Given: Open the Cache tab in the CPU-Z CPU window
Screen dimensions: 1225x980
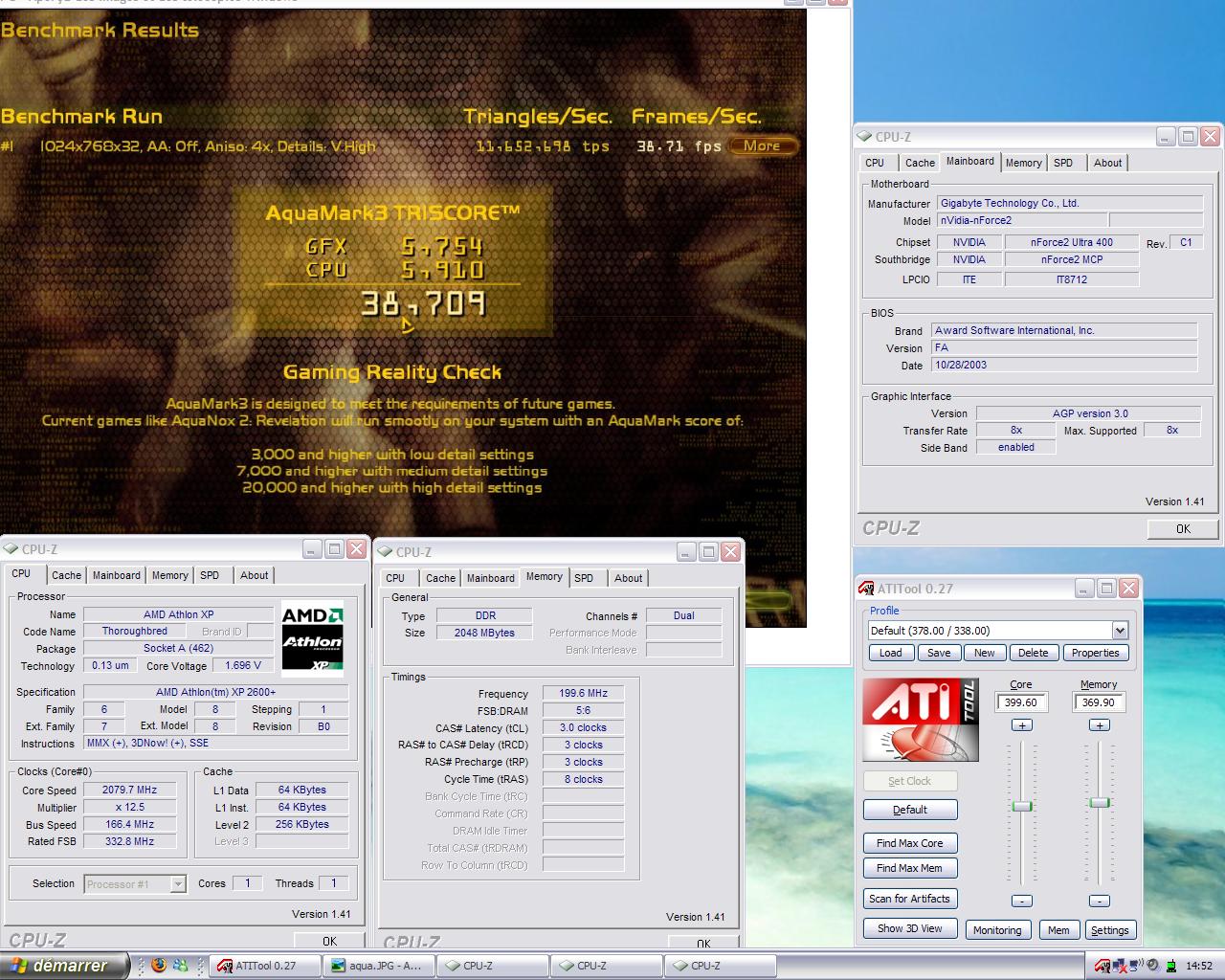Looking at the screenshot, I should coord(66,575).
